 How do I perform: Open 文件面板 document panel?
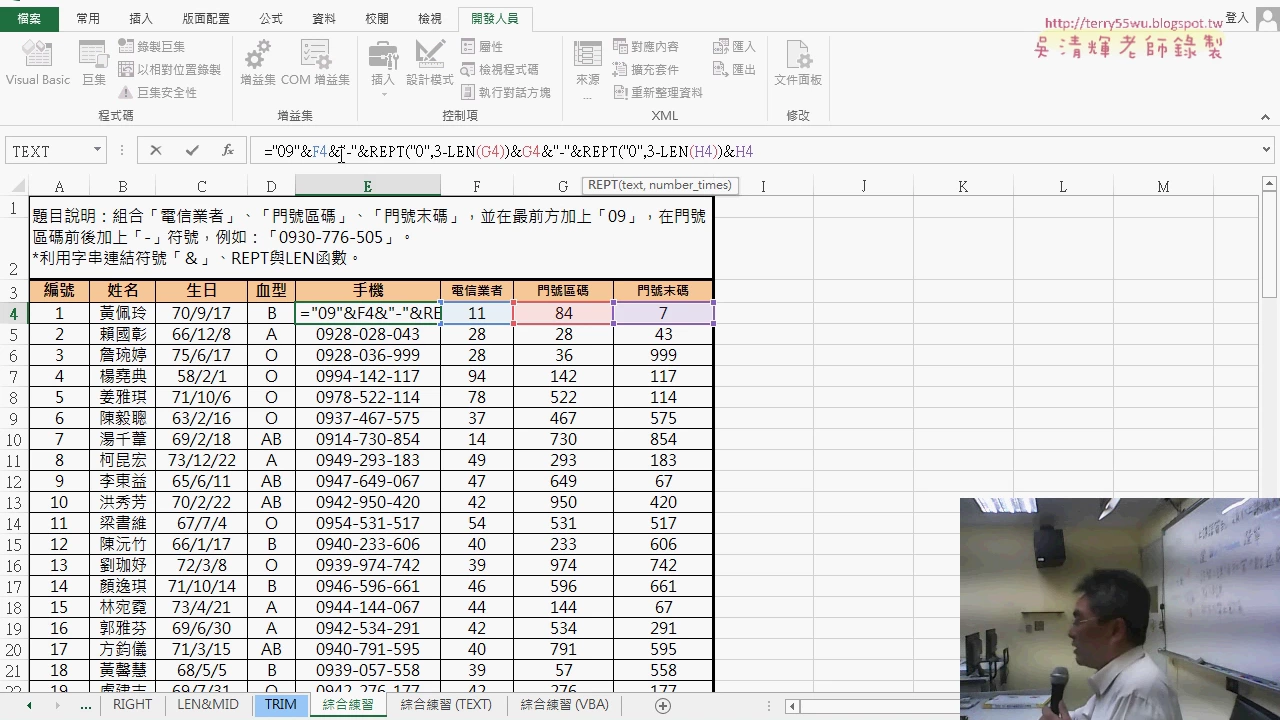point(798,64)
